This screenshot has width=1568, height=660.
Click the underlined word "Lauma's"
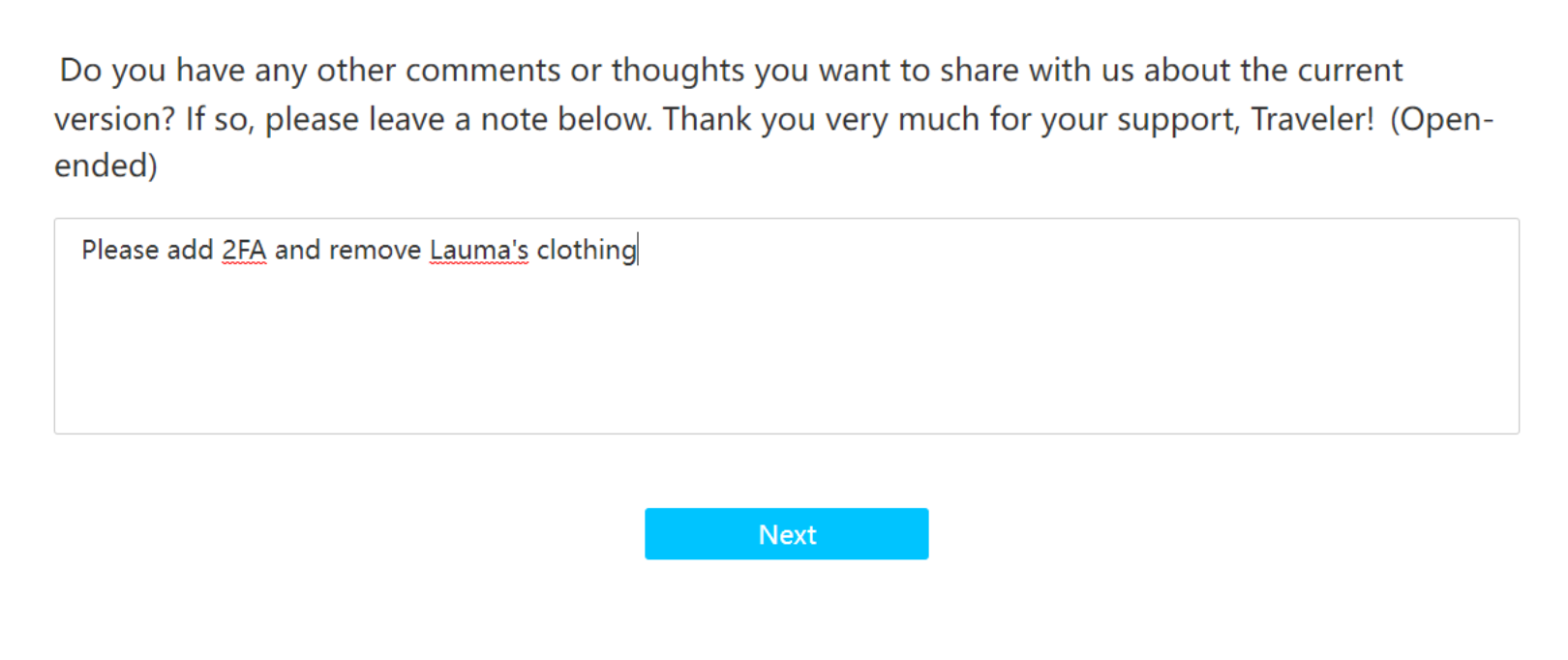click(x=479, y=250)
